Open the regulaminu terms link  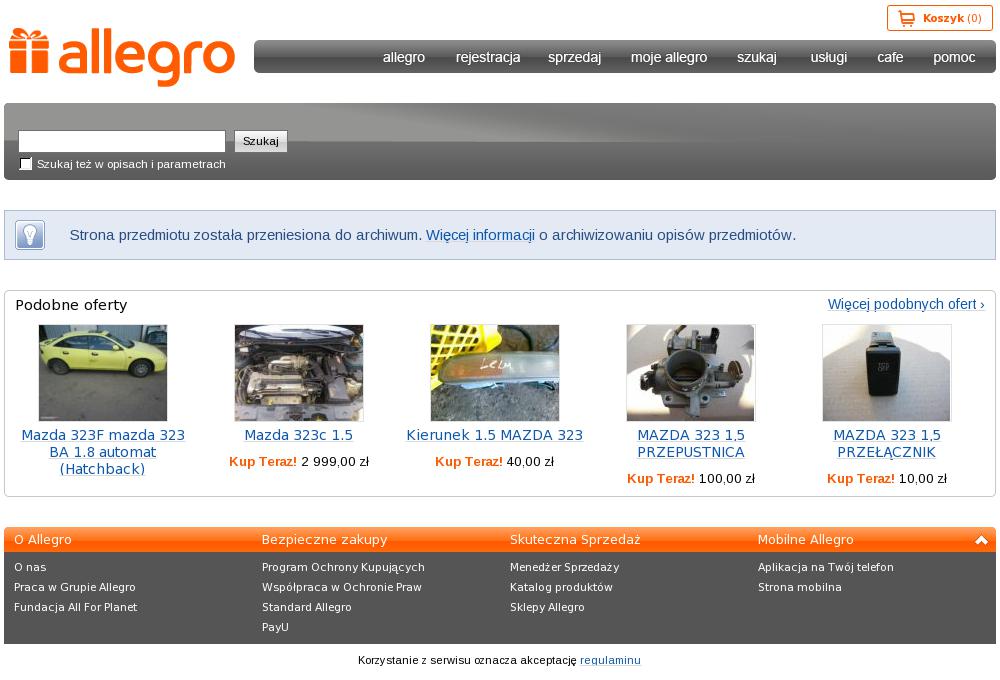point(610,660)
